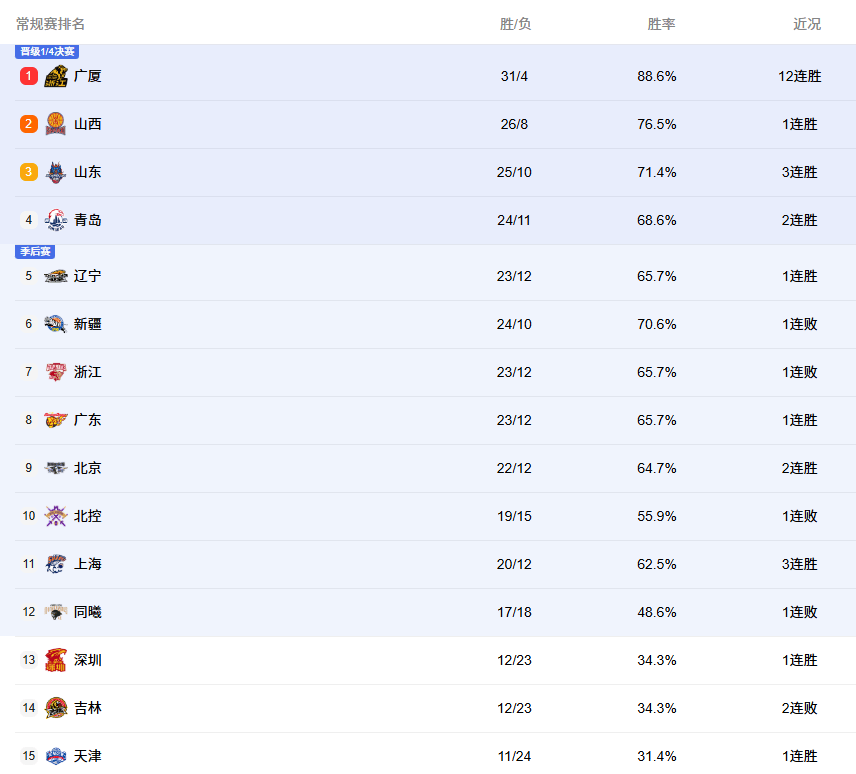Open the 天津 team name link
856x774 pixels.
click(88, 756)
